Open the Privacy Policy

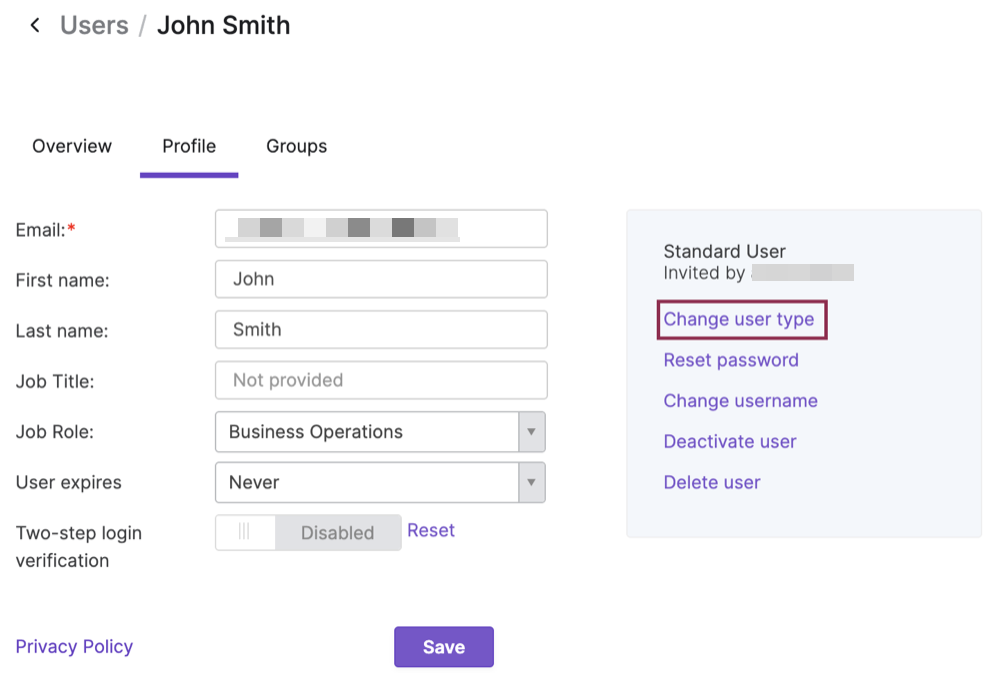(74, 646)
